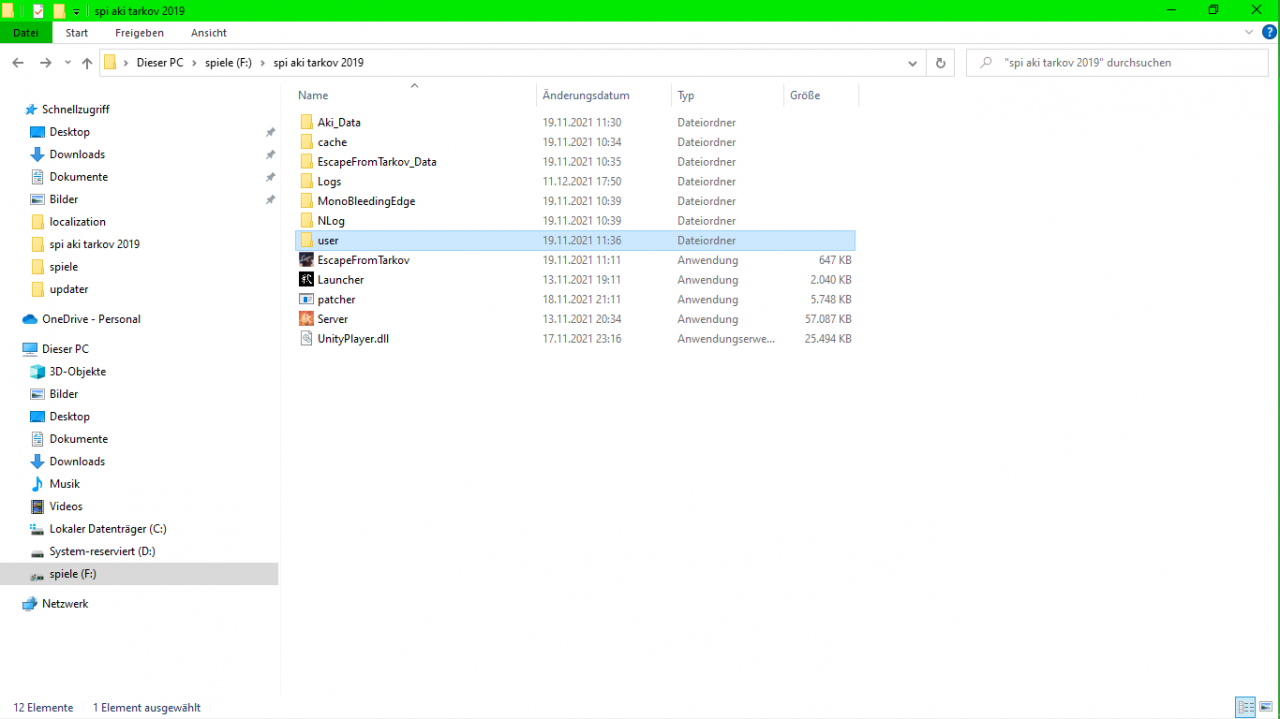Image resolution: width=1280 pixels, height=719 pixels.
Task: Select the Logs folder icon
Action: pyautogui.click(x=307, y=181)
